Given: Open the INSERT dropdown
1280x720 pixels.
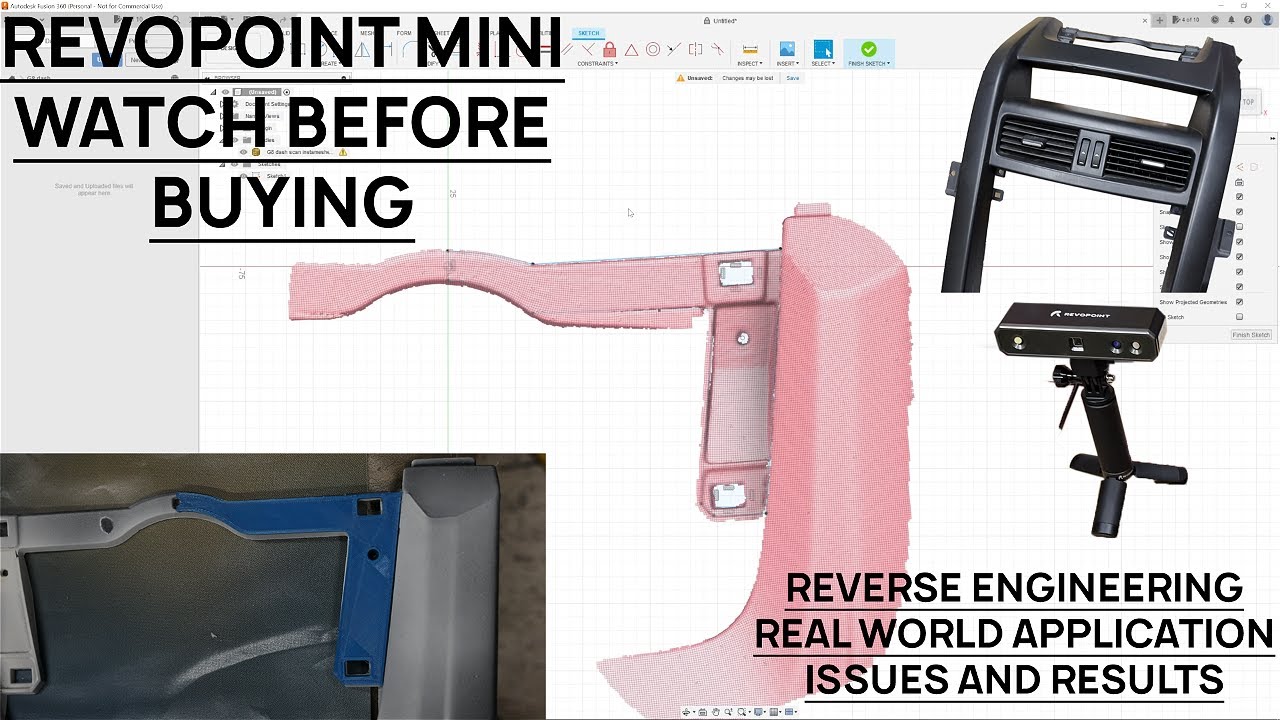Looking at the screenshot, I should (x=787, y=63).
